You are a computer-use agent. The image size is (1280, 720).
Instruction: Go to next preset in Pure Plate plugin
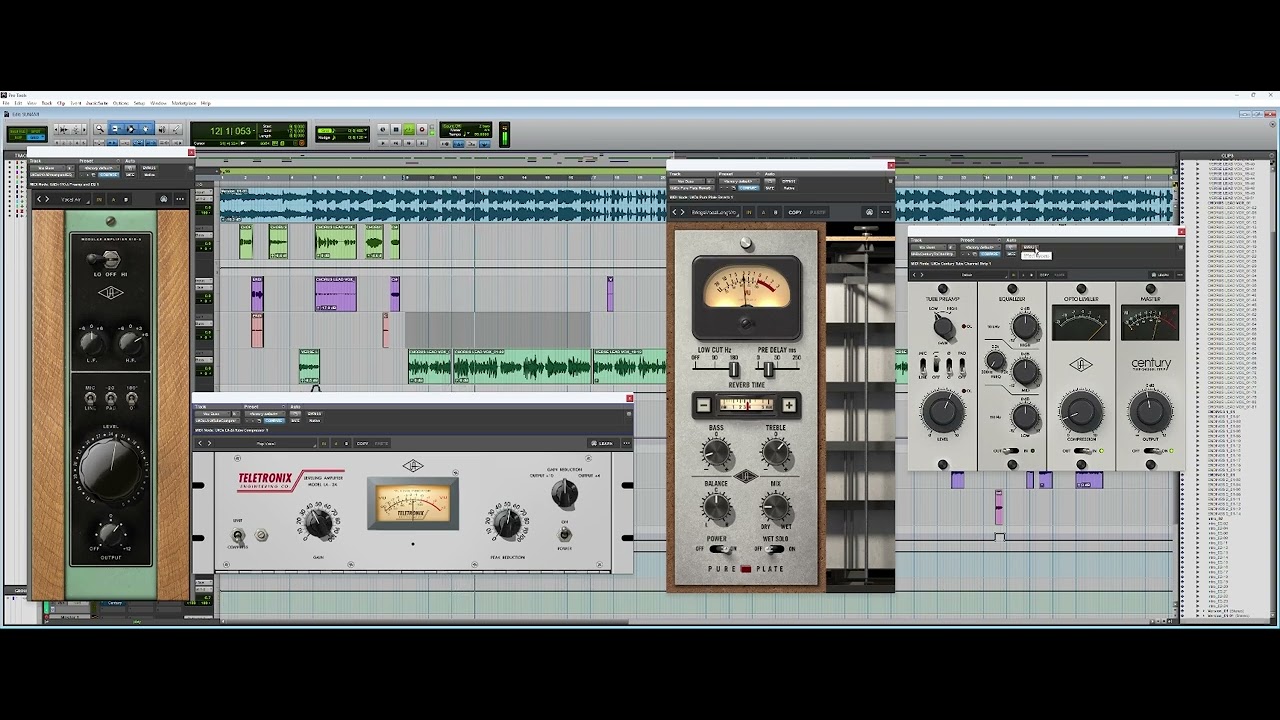point(682,212)
